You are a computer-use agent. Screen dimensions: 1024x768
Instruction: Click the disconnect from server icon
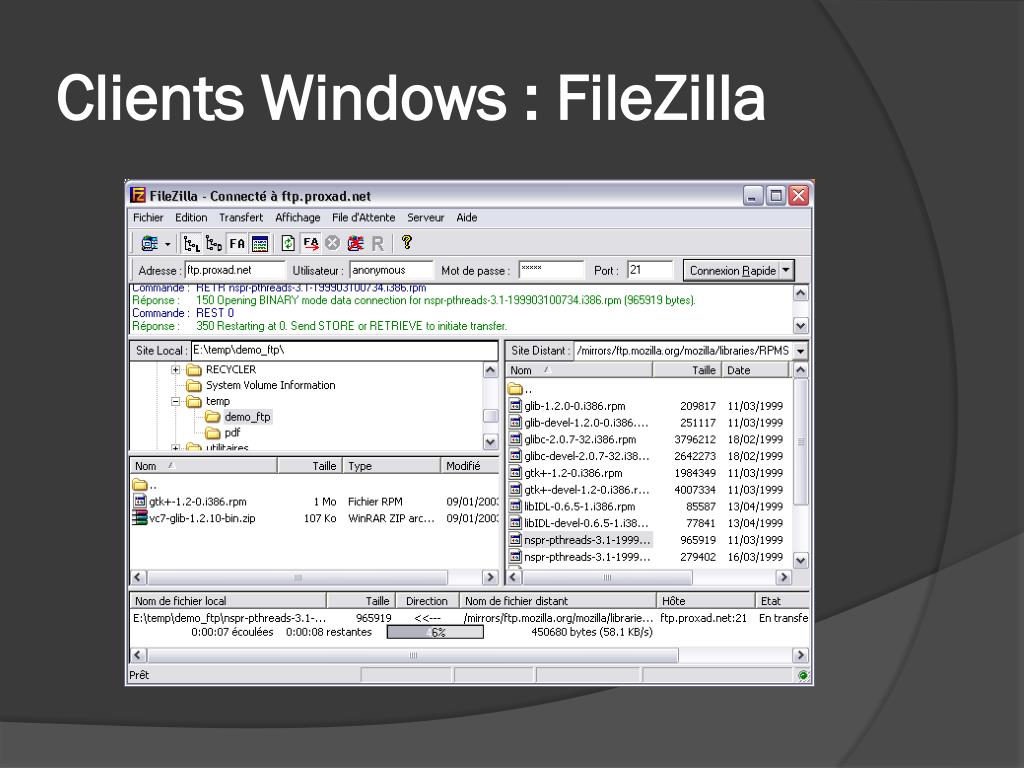point(355,244)
